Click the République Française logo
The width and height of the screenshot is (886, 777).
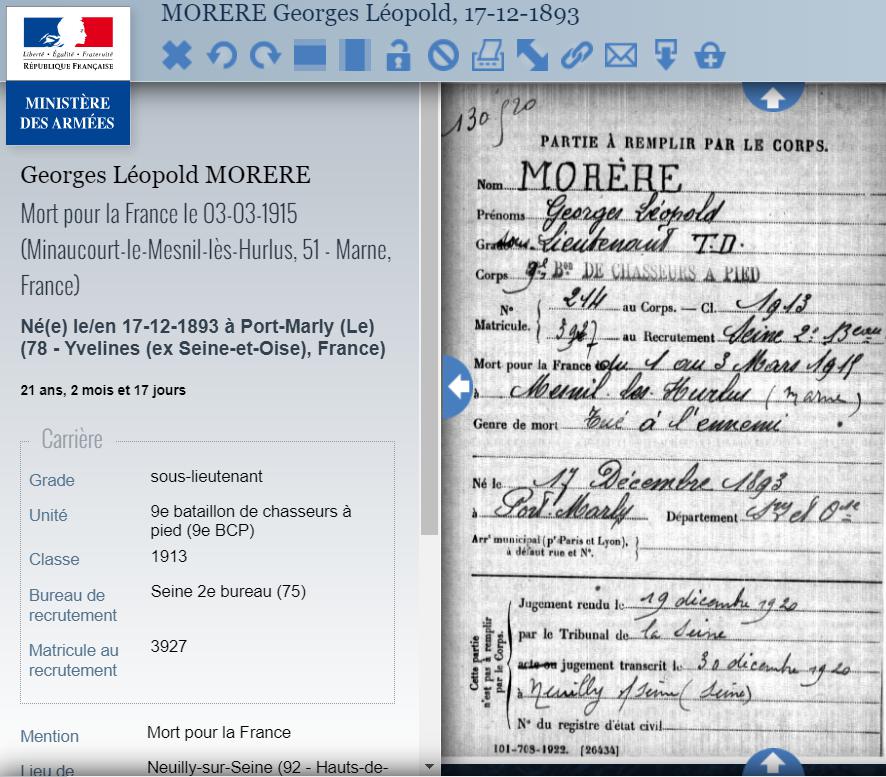[68, 44]
